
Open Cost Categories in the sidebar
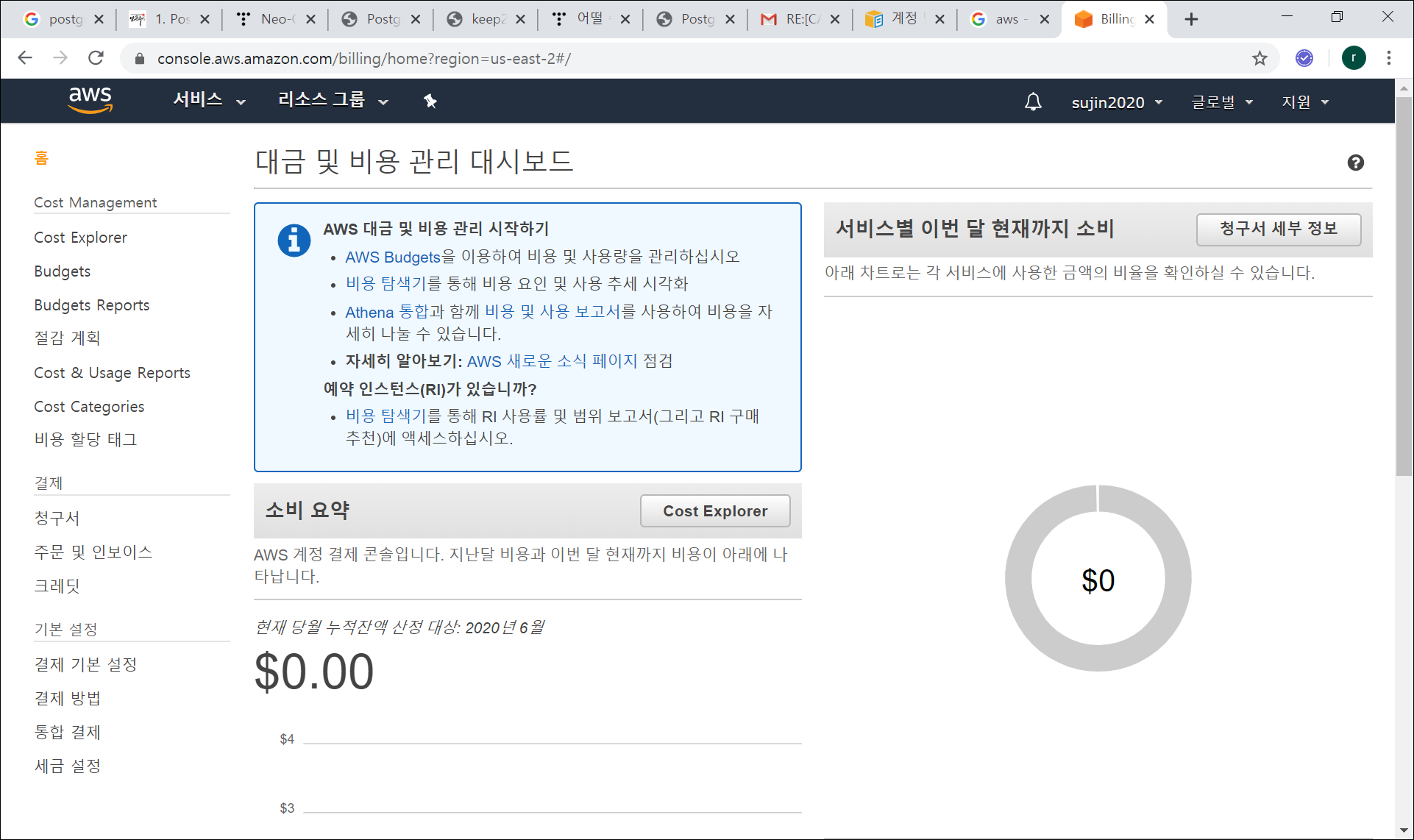coord(89,407)
